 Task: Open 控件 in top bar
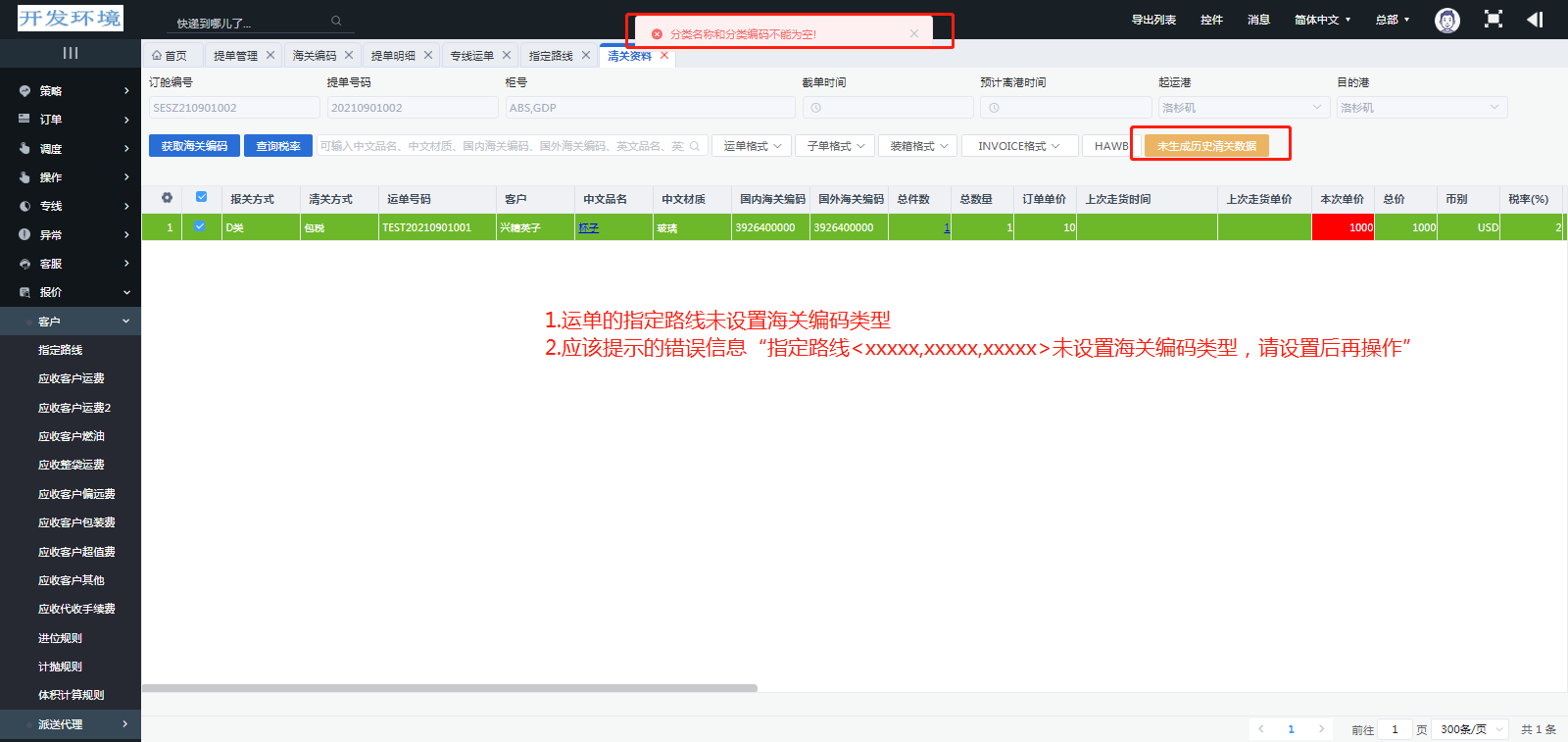(x=1211, y=20)
